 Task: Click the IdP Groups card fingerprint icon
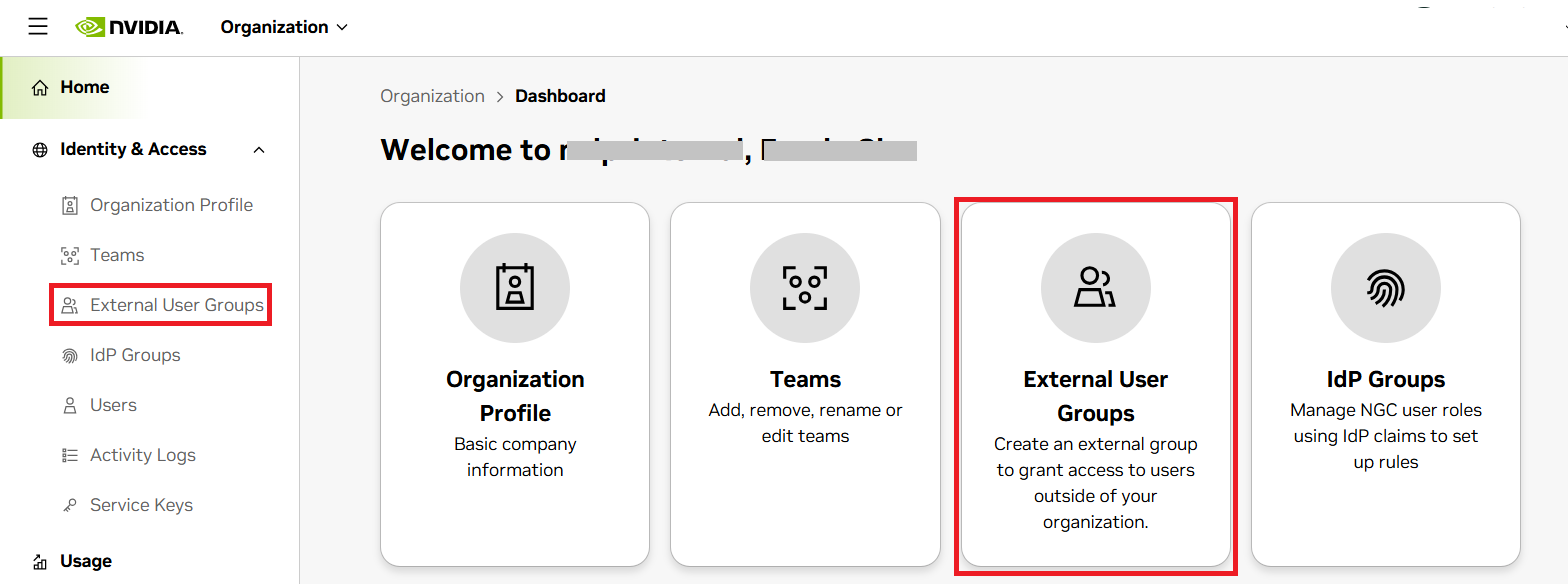pyautogui.click(x=1386, y=288)
